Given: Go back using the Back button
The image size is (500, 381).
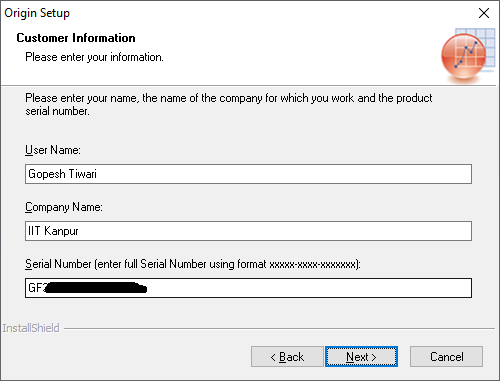Looking at the screenshot, I should (x=287, y=357).
